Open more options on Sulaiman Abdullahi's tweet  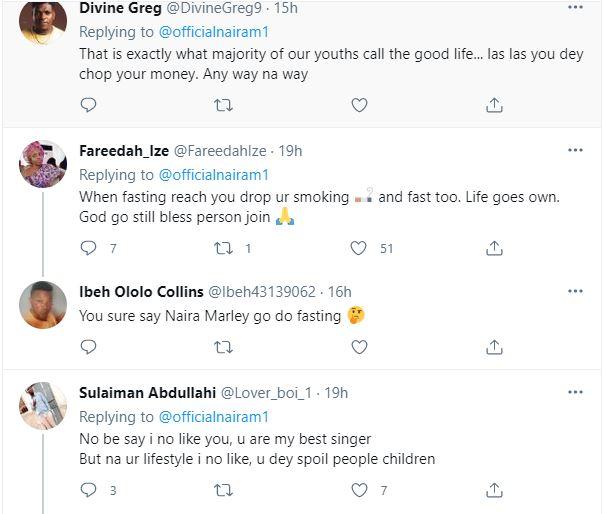point(575,393)
